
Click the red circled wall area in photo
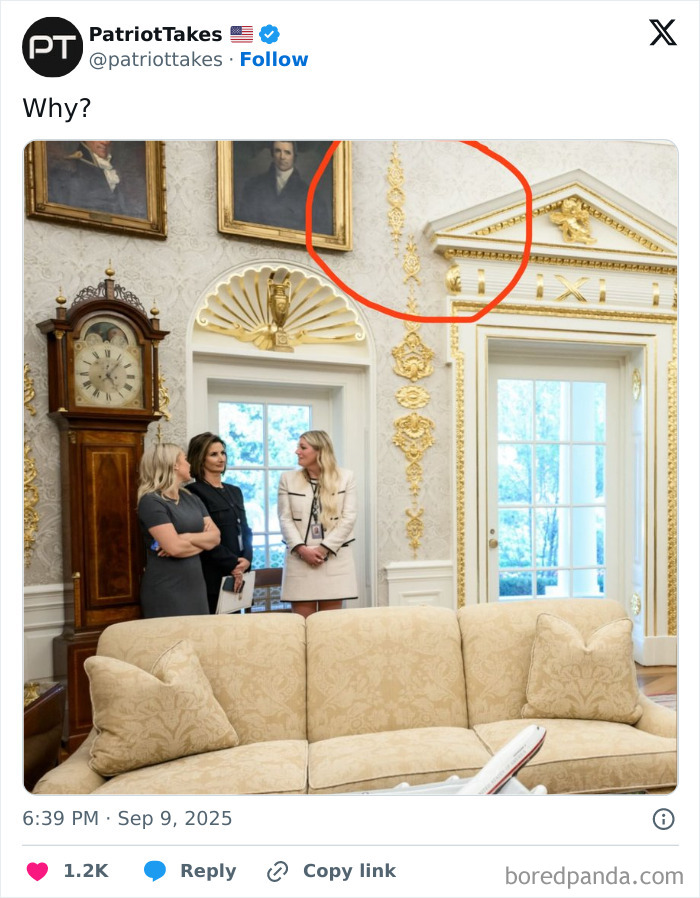(x=419, y=230)
